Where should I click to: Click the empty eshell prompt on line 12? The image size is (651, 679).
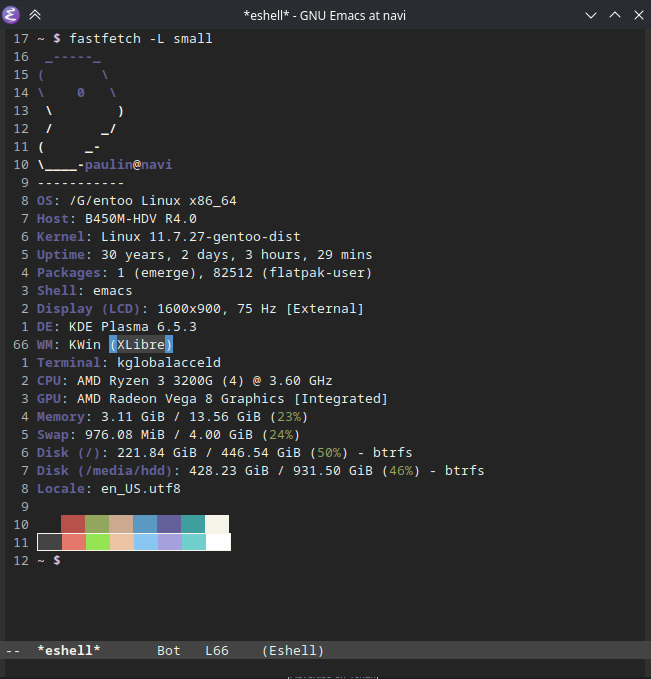tap(49, 560)
